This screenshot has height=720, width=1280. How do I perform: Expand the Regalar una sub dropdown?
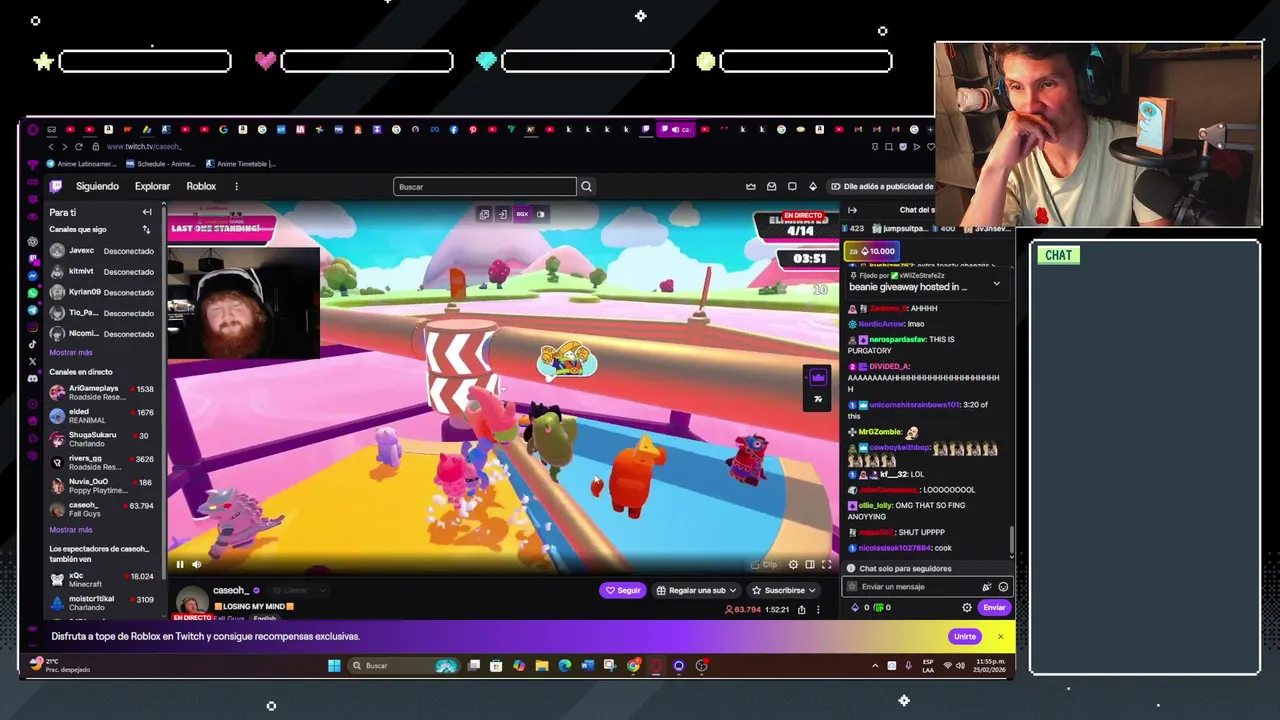click(697, 590)
